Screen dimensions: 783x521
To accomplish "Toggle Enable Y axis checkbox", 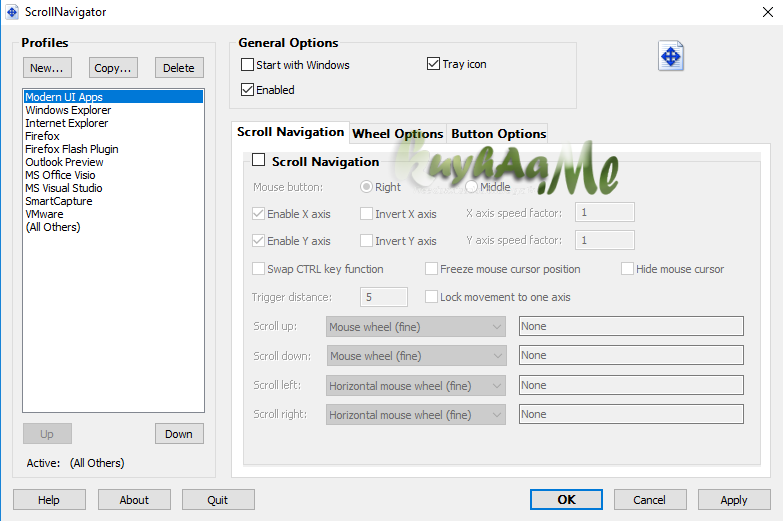I will (x=258, y=241).
